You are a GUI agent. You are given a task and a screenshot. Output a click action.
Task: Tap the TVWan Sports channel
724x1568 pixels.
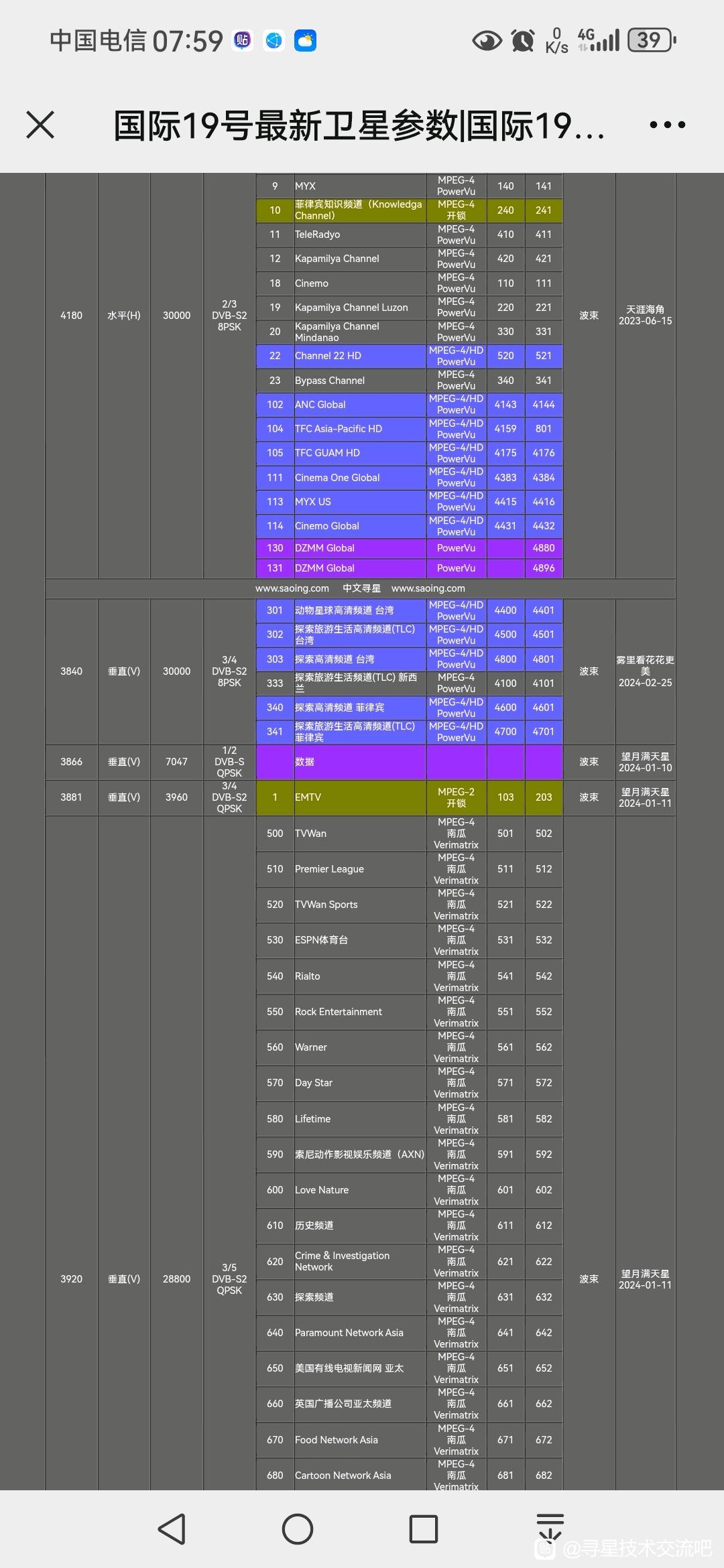click(326, 905)
